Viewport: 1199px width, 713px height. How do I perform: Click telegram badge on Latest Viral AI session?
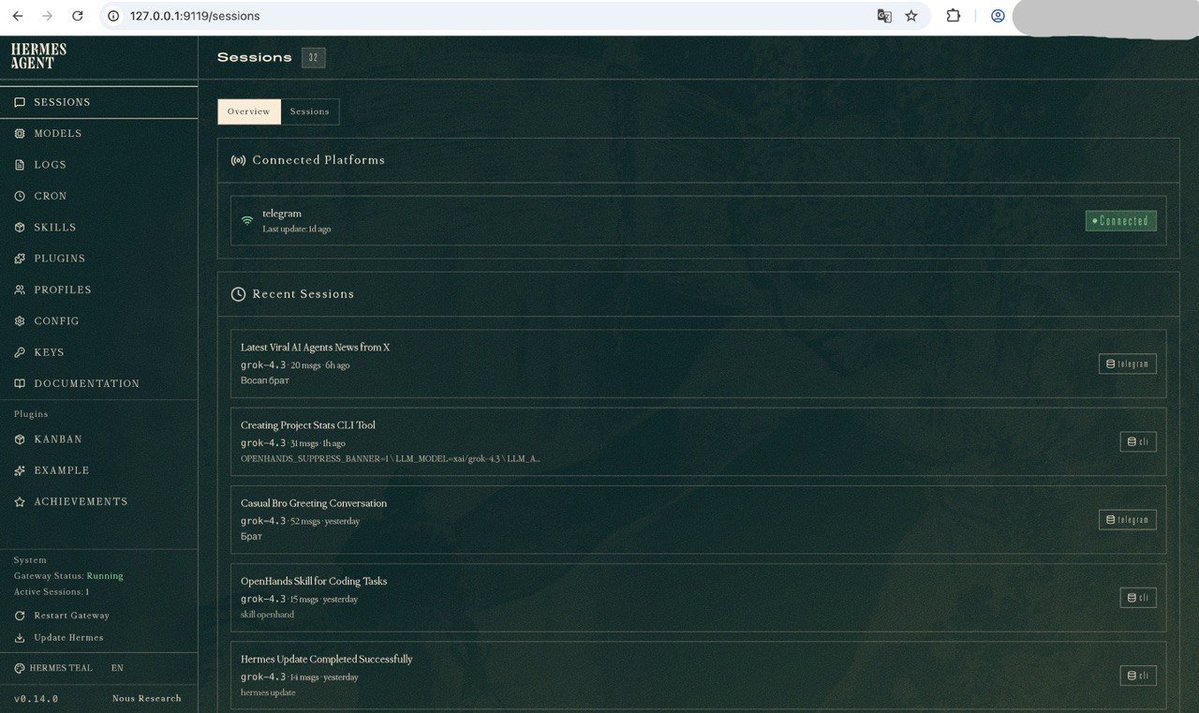(x=1128, y=364)
